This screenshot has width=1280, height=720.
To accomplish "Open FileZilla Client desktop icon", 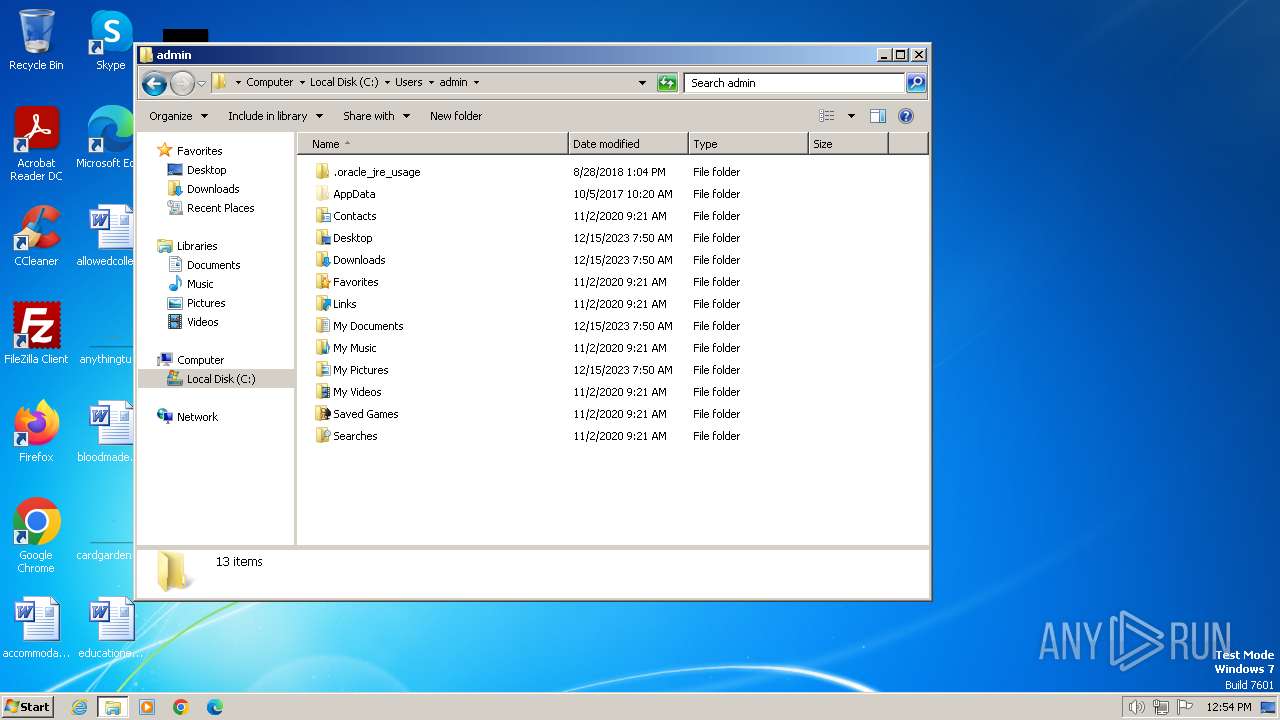I will (x=36, y=334).
